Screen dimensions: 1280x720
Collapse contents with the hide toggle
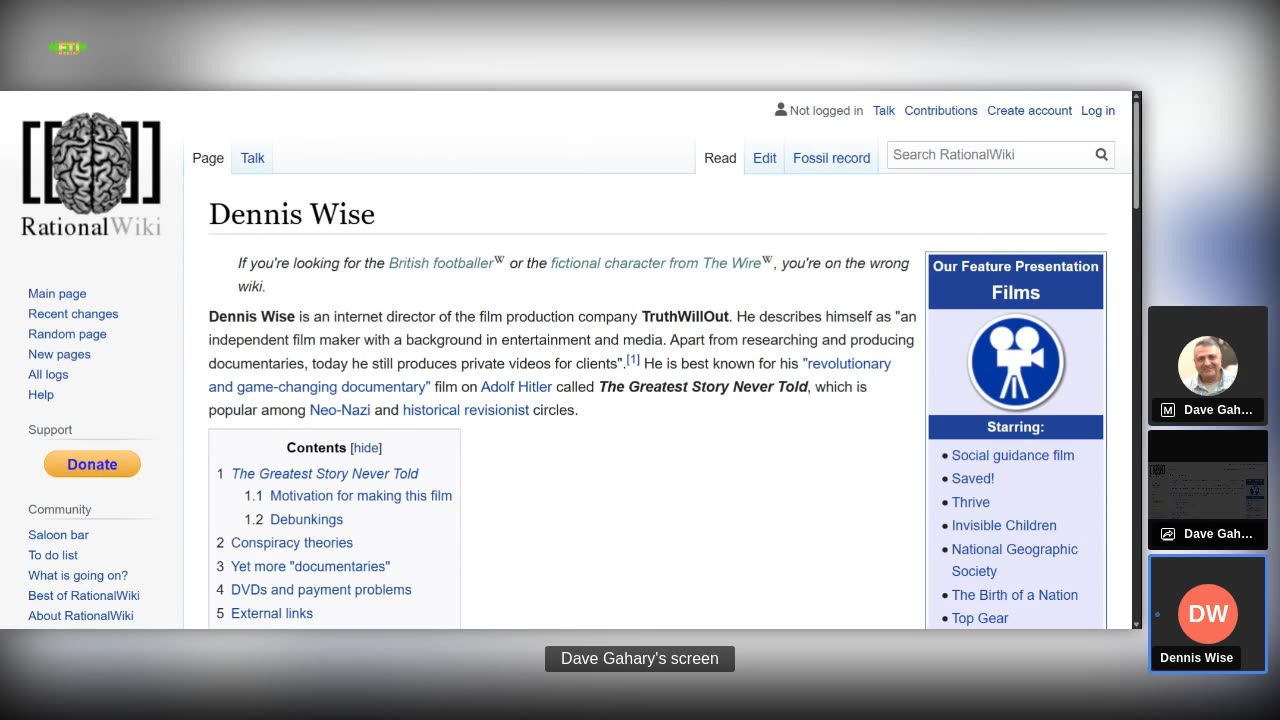[366, 448]
